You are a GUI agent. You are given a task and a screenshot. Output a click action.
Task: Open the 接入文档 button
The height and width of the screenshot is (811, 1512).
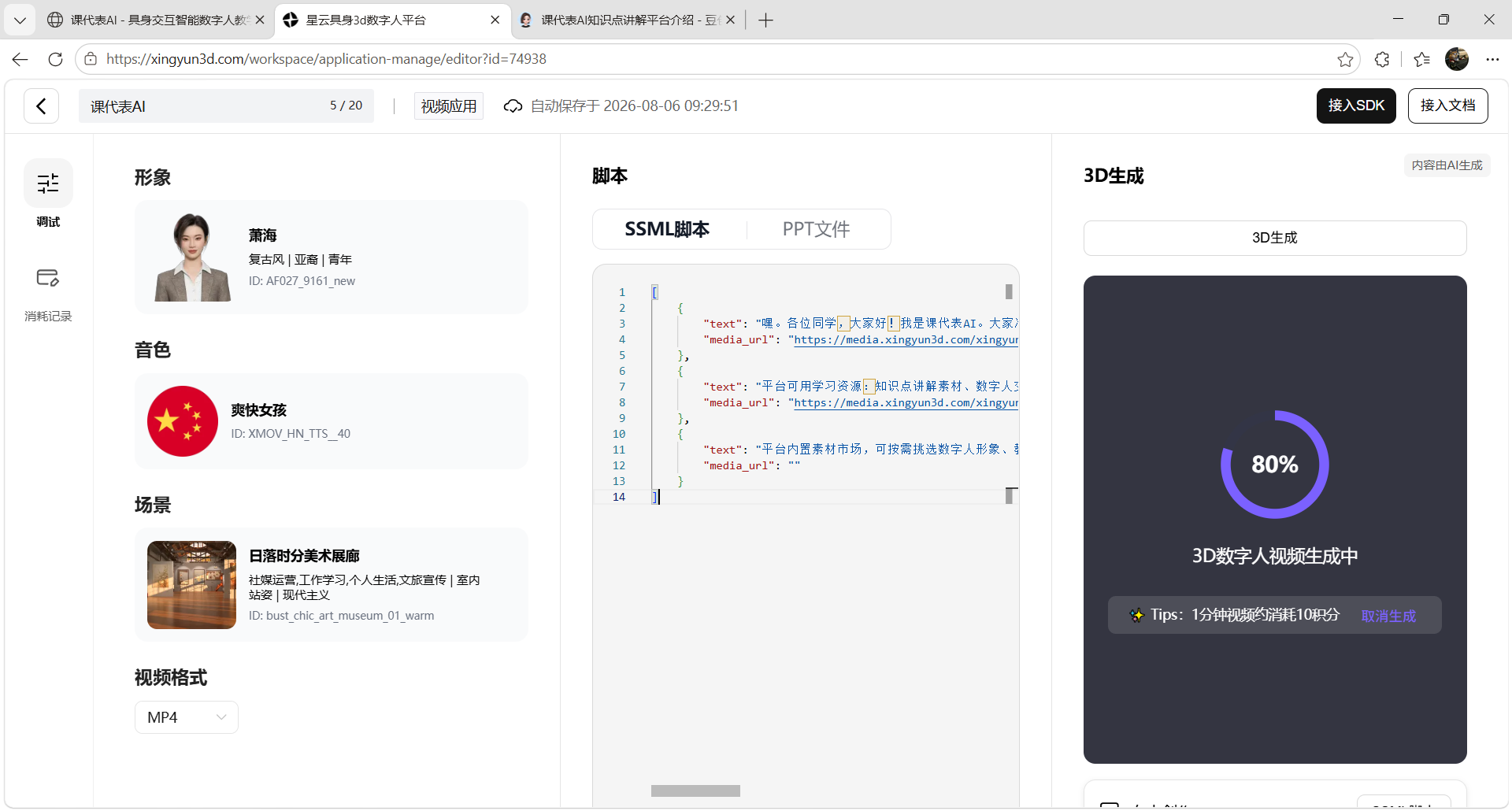(x=1447, y=106)
